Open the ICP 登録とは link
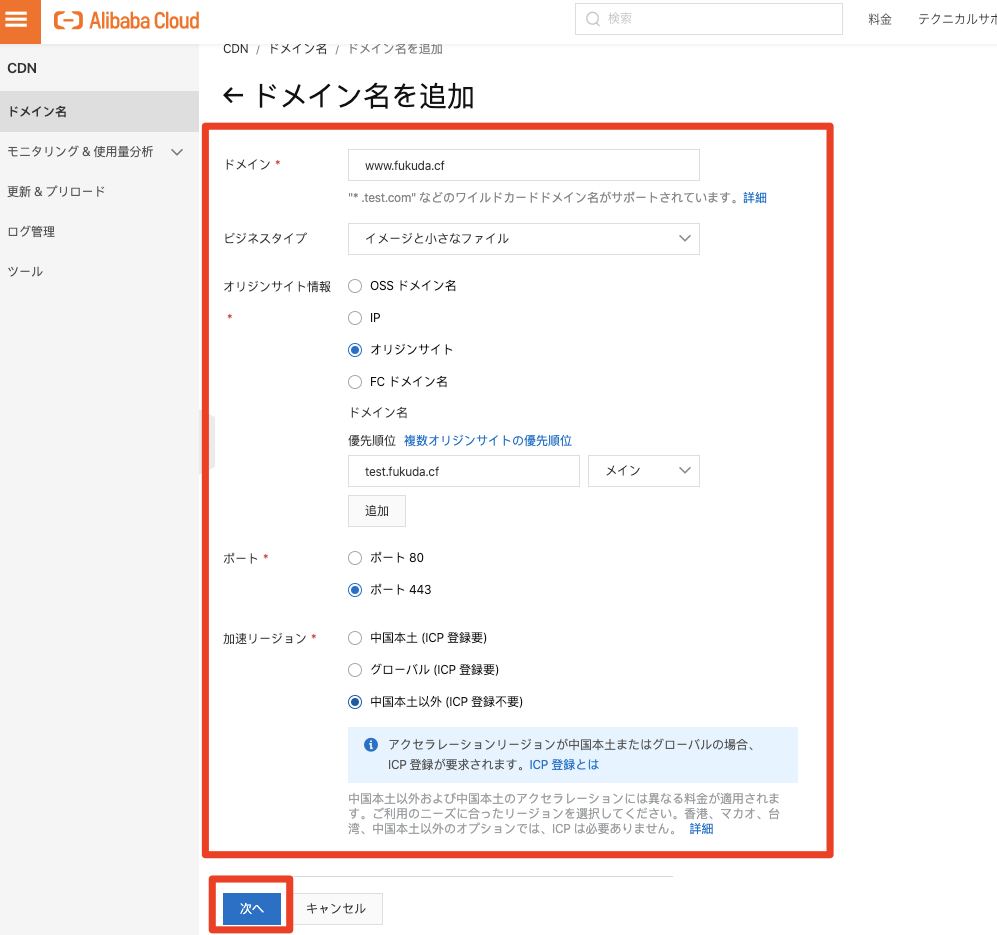 coord(564,765)
